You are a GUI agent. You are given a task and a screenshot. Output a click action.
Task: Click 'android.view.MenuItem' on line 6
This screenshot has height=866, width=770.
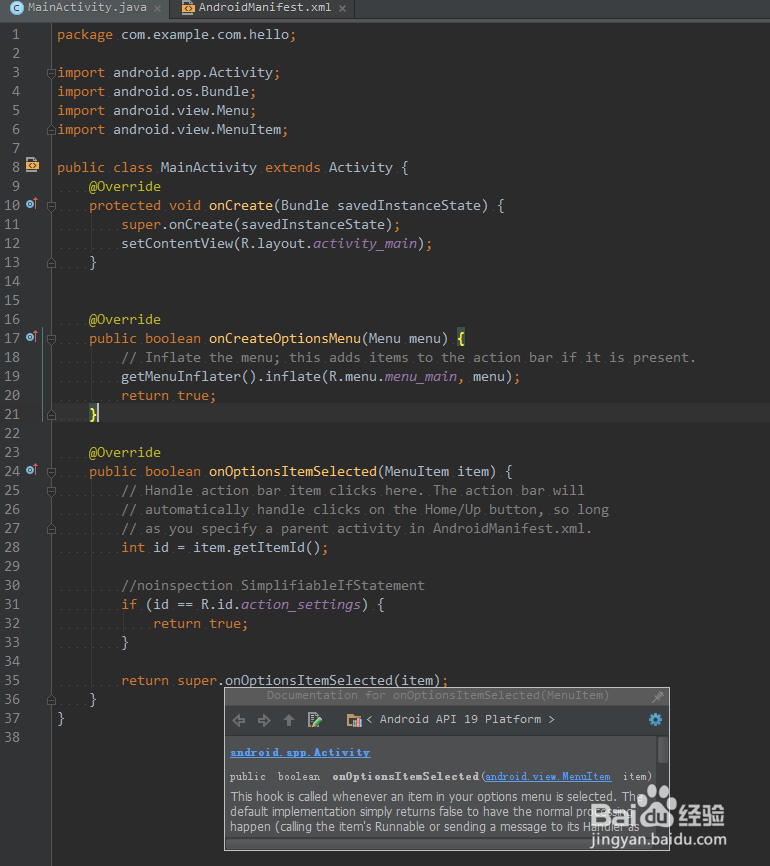coord(197,130)
